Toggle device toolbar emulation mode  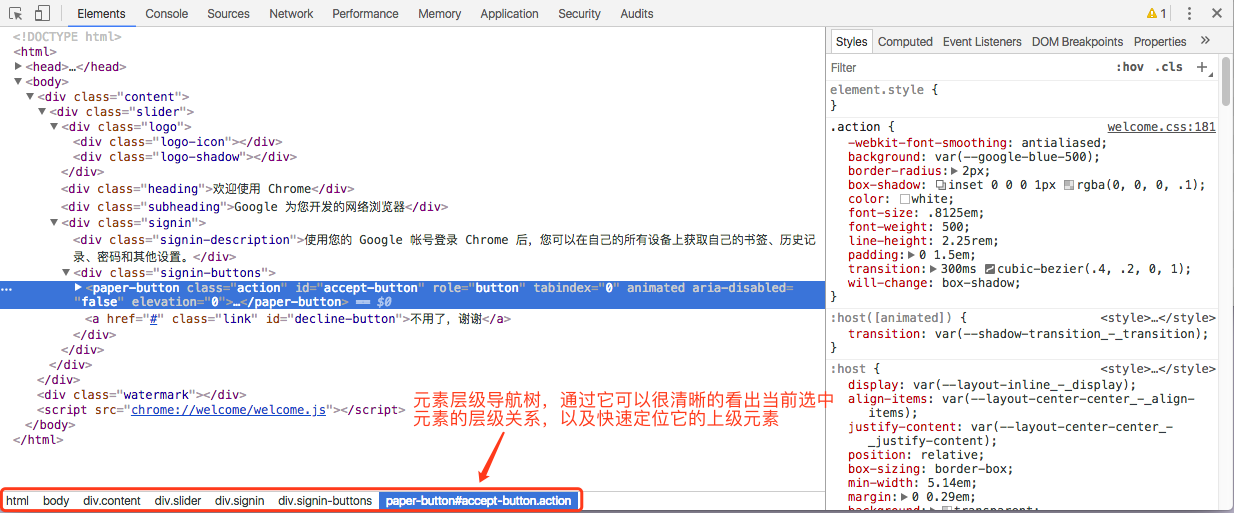[x=42, y=13]
